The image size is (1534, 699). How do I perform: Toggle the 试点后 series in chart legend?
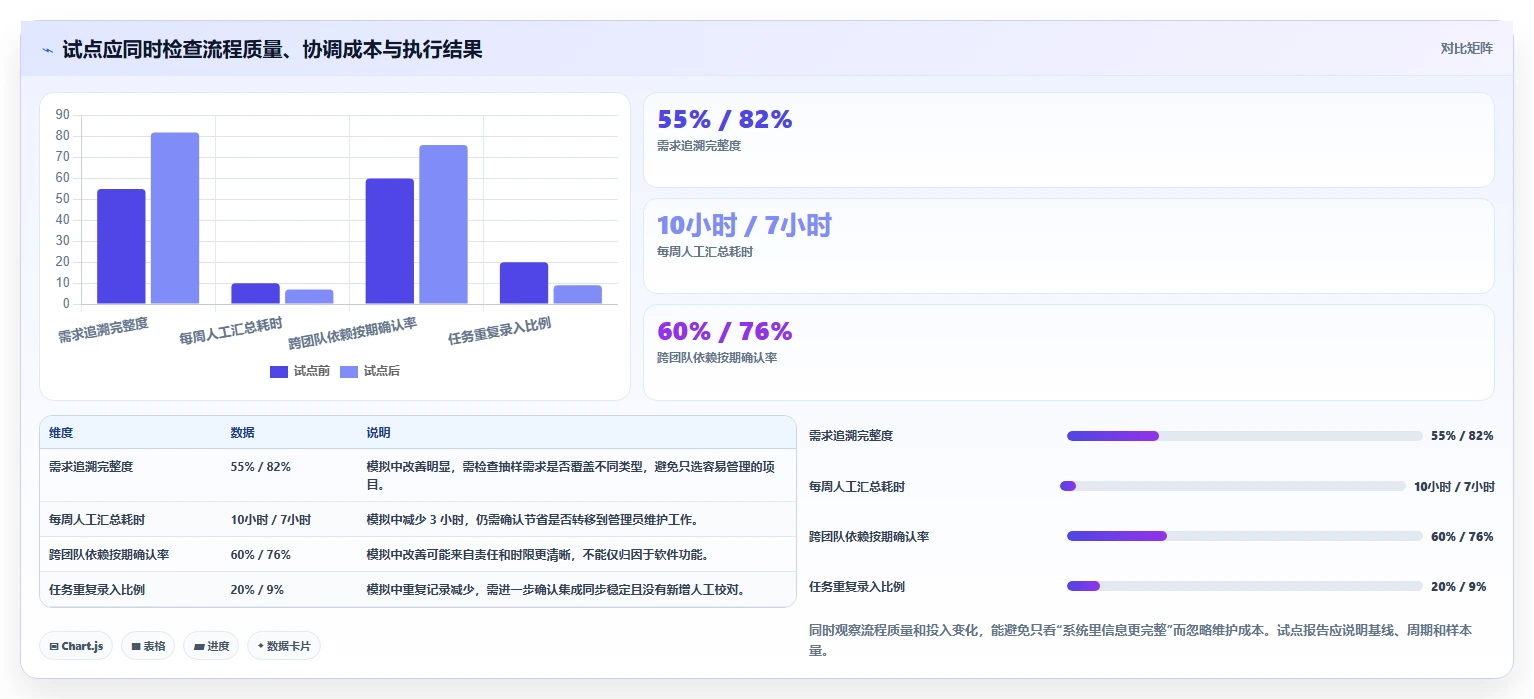370,371
